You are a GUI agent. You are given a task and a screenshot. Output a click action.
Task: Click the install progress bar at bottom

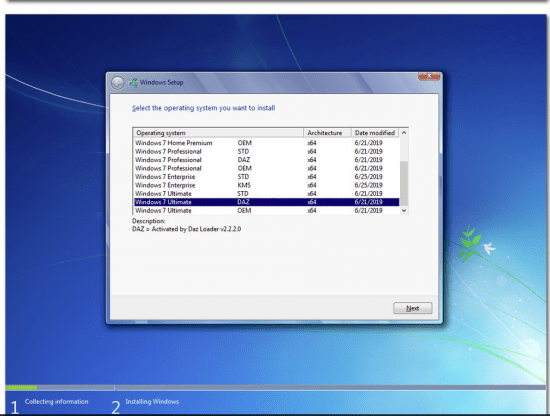tap(275, 388)
